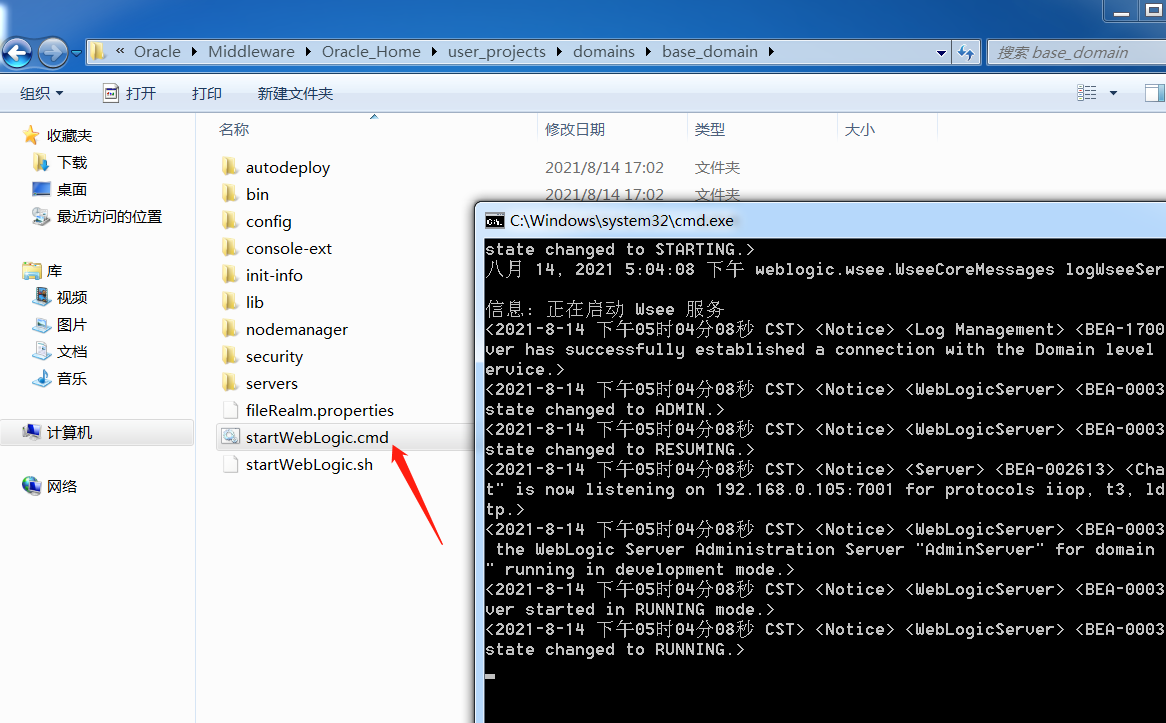Select the domains breadcrumb segment
The width and height of the screenshot is (1166, 723).
point(604,51)
